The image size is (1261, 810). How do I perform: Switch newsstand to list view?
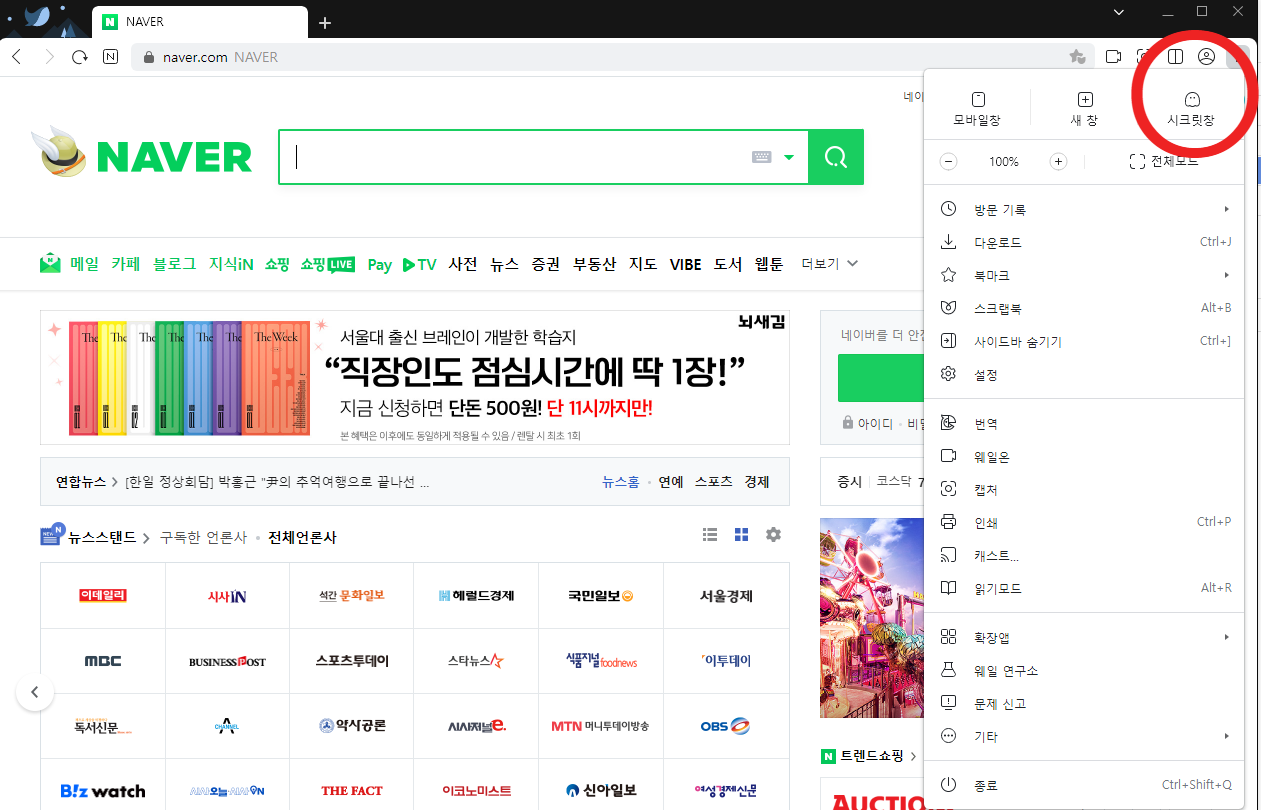point(710,535)
